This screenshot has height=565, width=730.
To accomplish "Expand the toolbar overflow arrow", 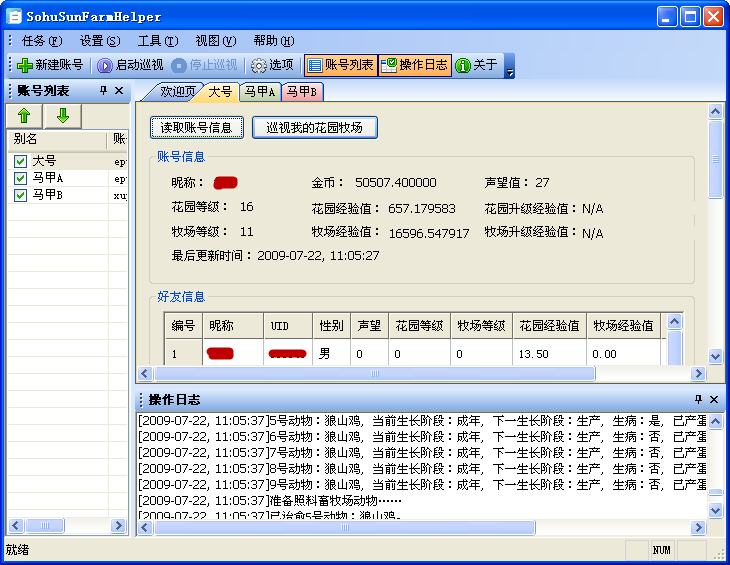I will point(510,66).
